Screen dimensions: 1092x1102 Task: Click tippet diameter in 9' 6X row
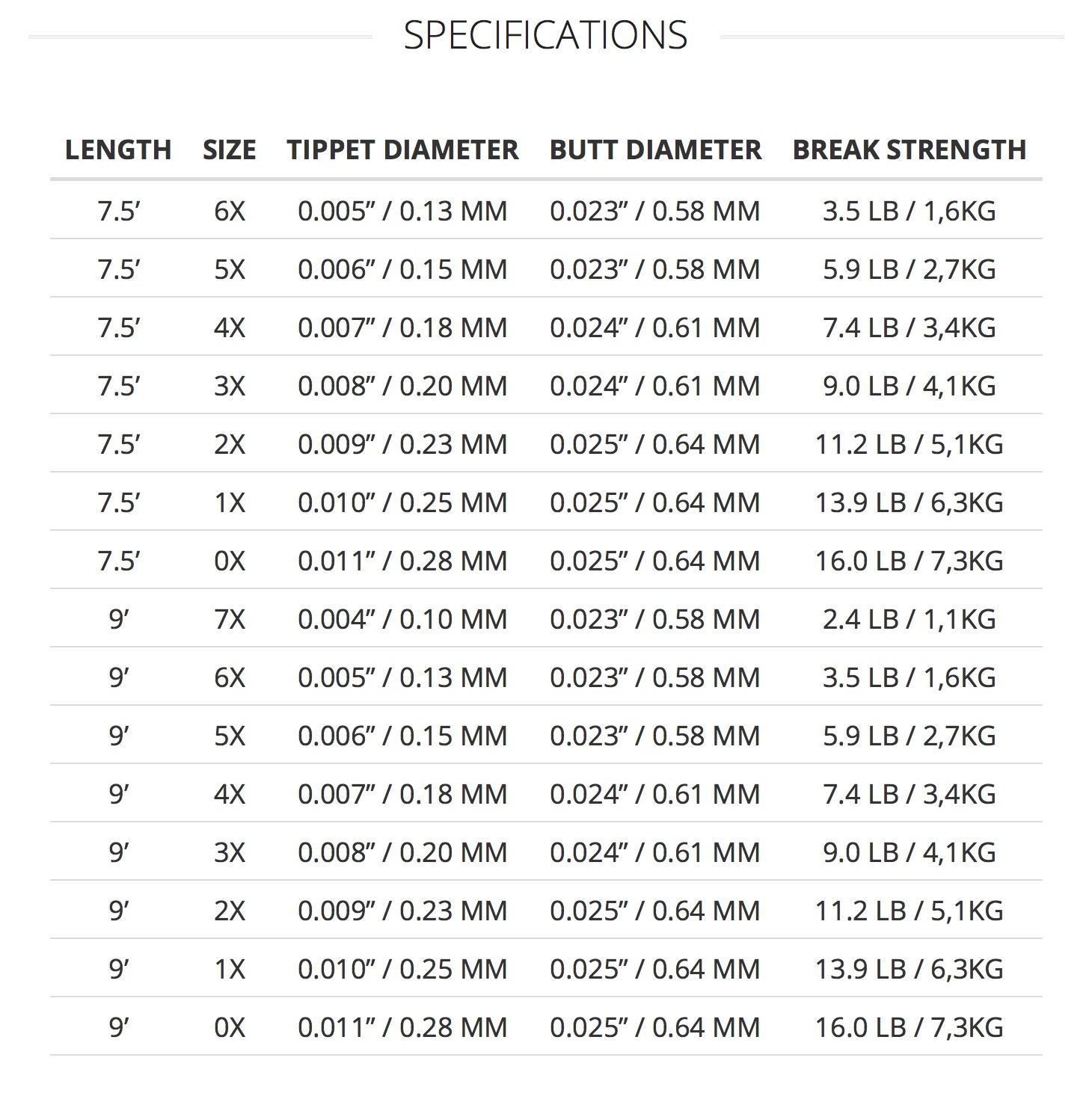[402, 677]
